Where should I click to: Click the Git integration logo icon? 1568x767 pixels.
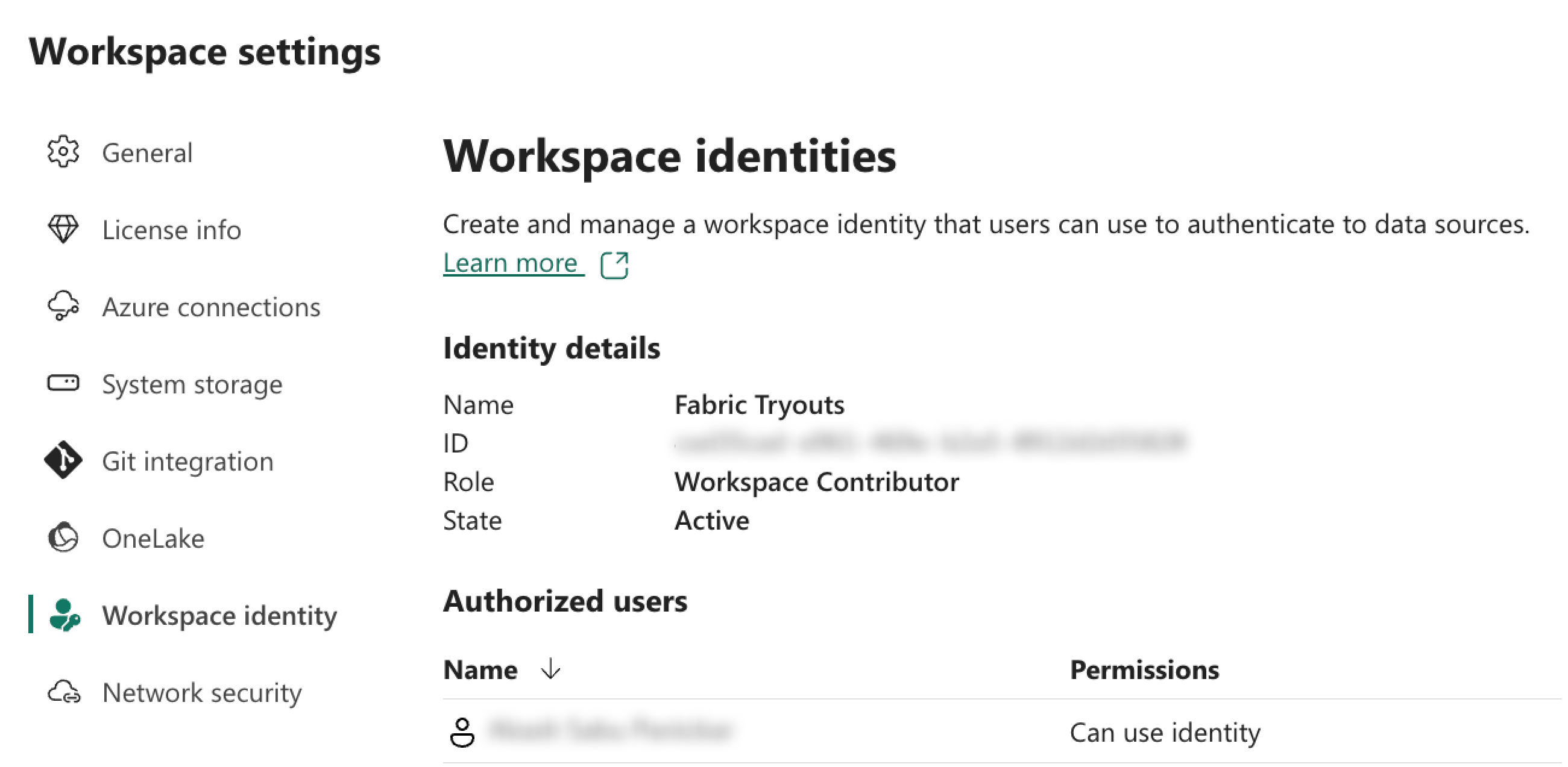(x=63, y=460)
